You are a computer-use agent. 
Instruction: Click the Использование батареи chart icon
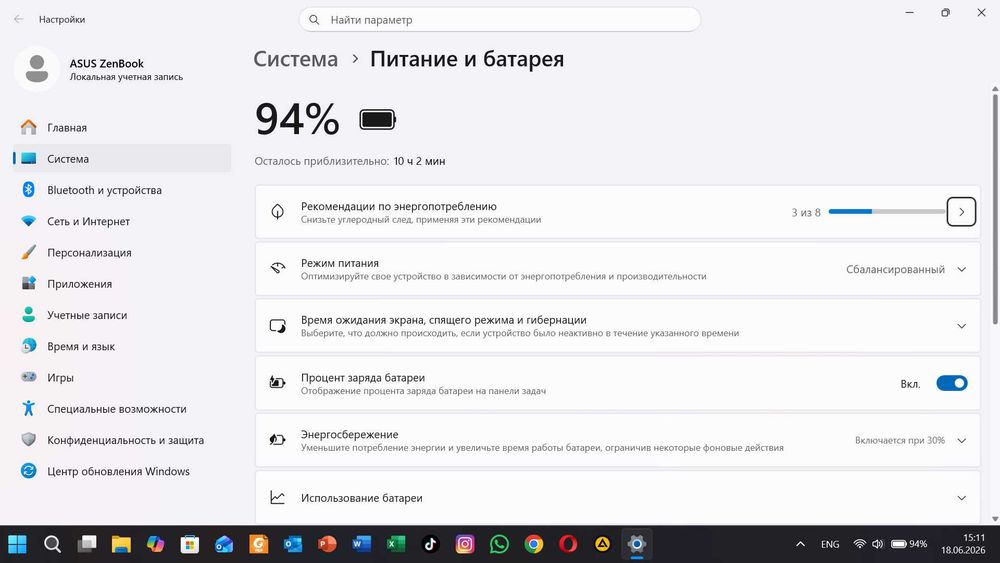(277, 497)
